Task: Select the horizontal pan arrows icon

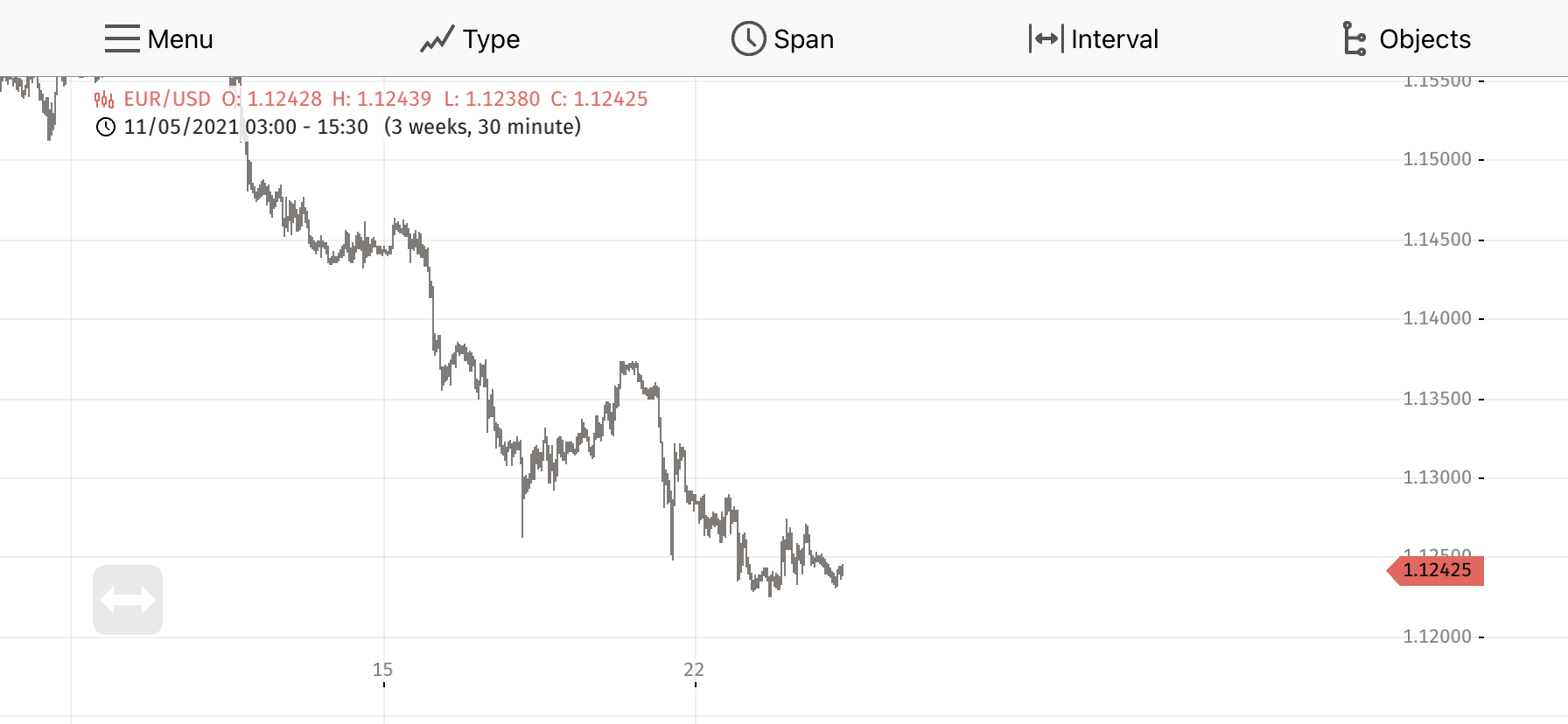Action: (127, 598)
